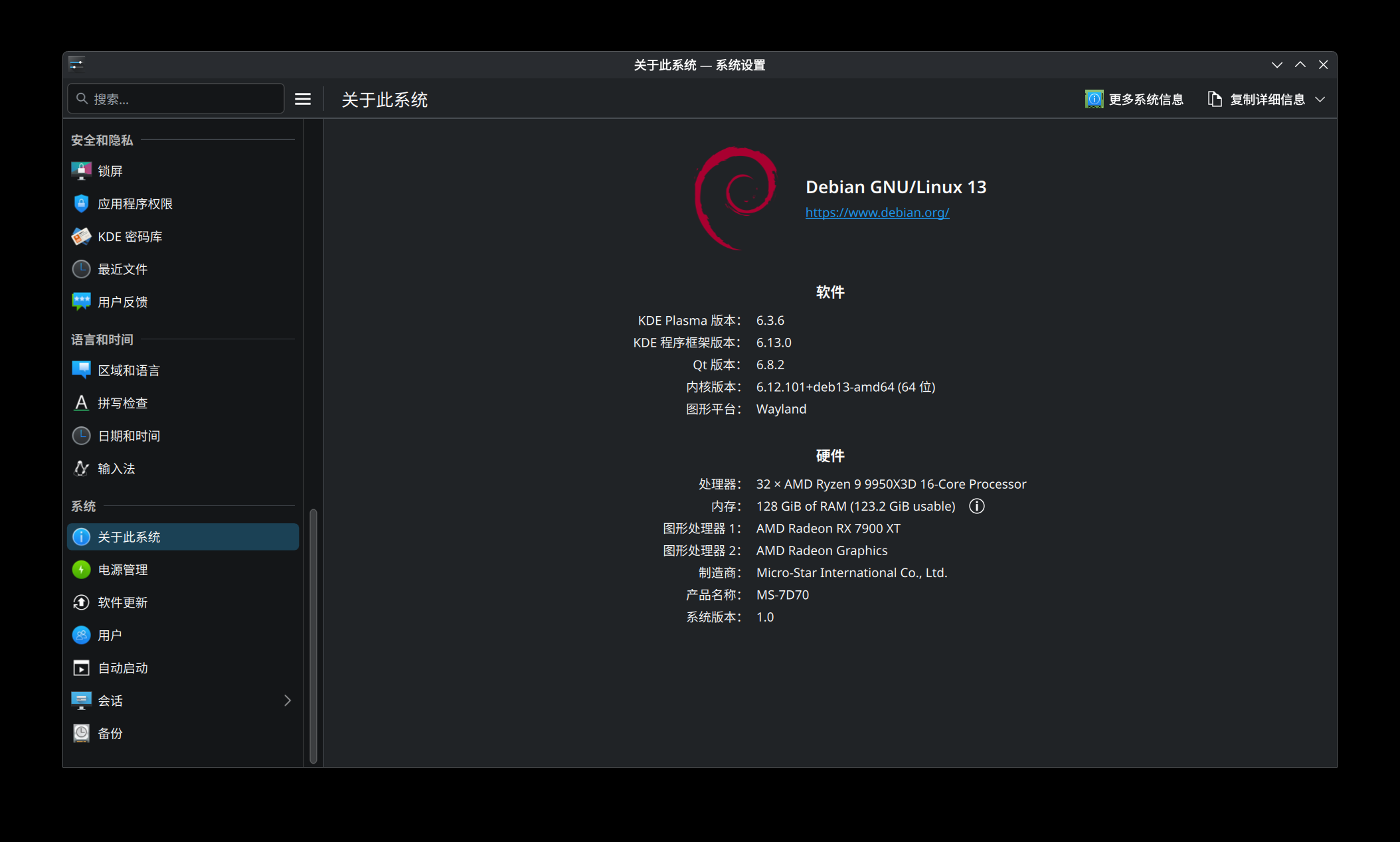The height and width of the screenshot is (842, 1400).
Task: Click the 软件更新 icon
Action: (x=81, y=602)
